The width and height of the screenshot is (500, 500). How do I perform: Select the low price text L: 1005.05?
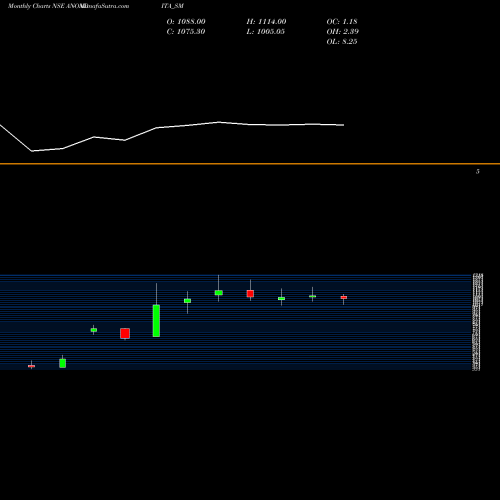(266, 32)
